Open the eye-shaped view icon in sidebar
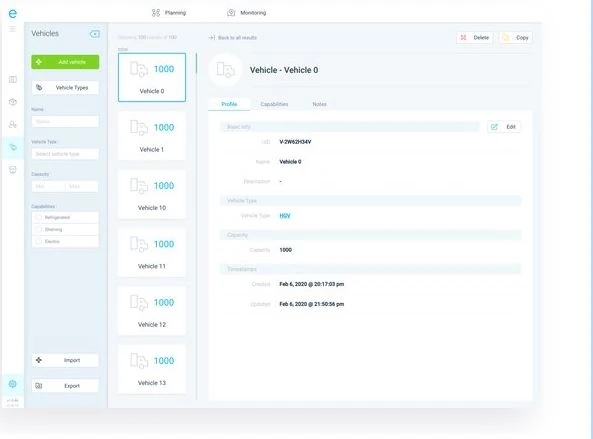 point(12,102)
